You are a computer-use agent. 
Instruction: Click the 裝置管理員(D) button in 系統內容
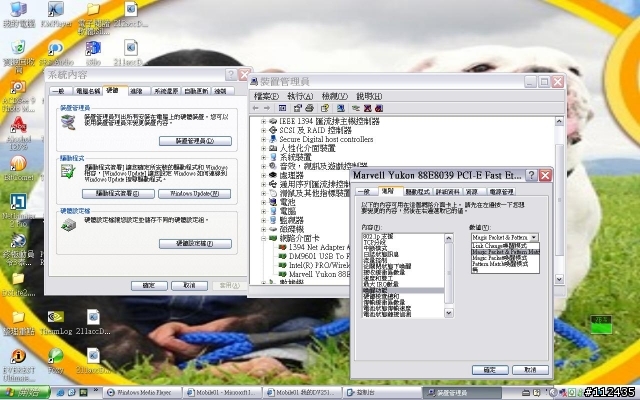click(195, 141)
